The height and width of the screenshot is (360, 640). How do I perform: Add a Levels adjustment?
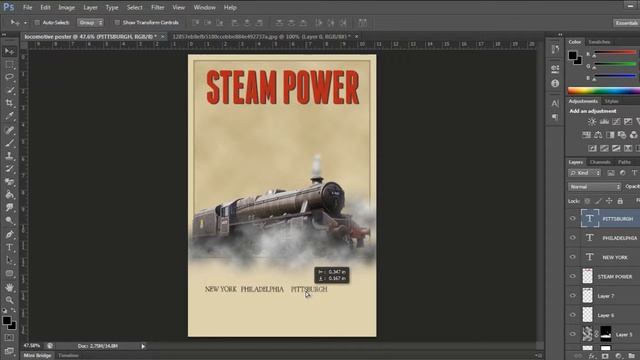(604, 122)
